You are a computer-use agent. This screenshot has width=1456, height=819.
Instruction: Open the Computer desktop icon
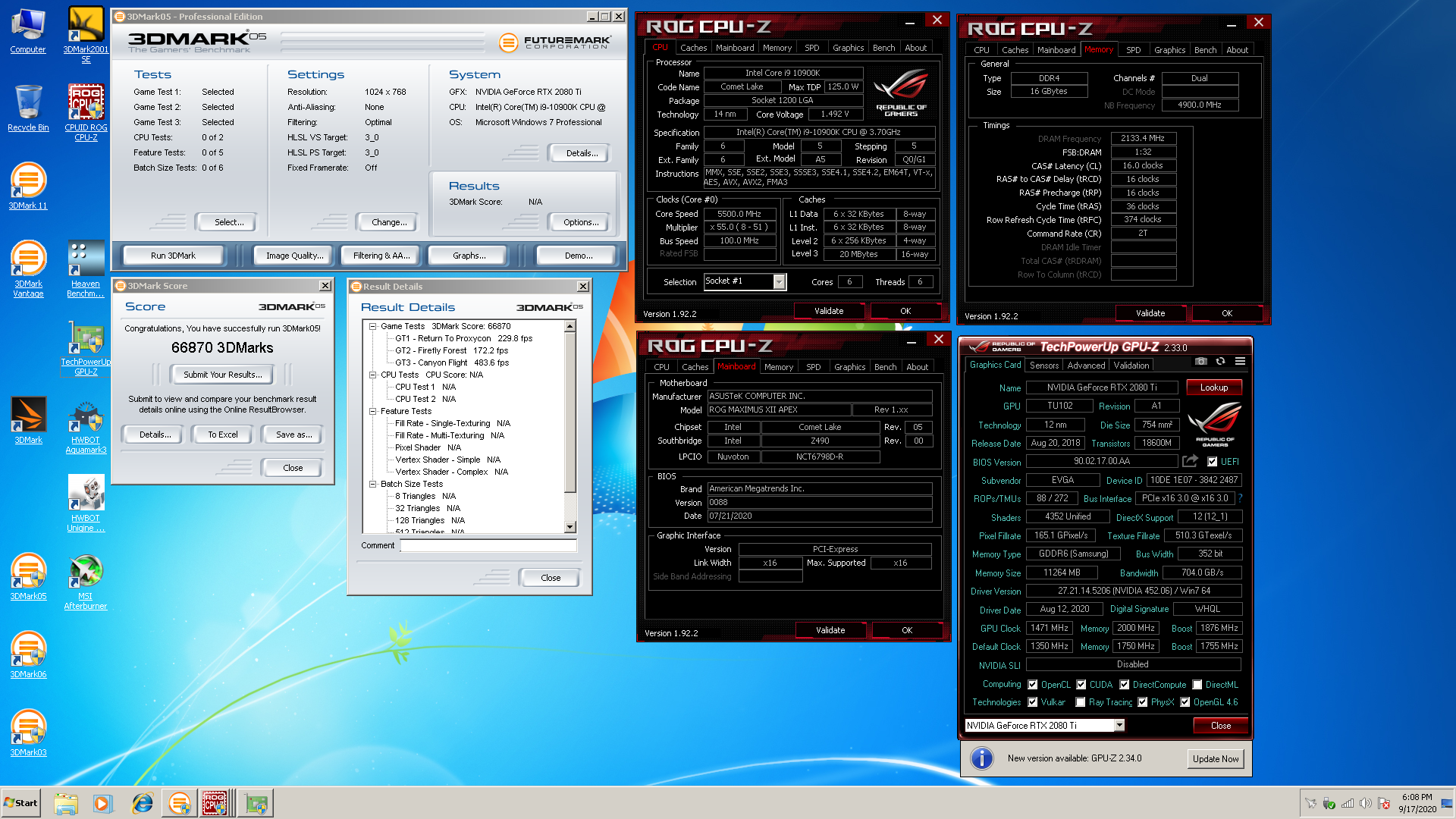tap(28, 31)
